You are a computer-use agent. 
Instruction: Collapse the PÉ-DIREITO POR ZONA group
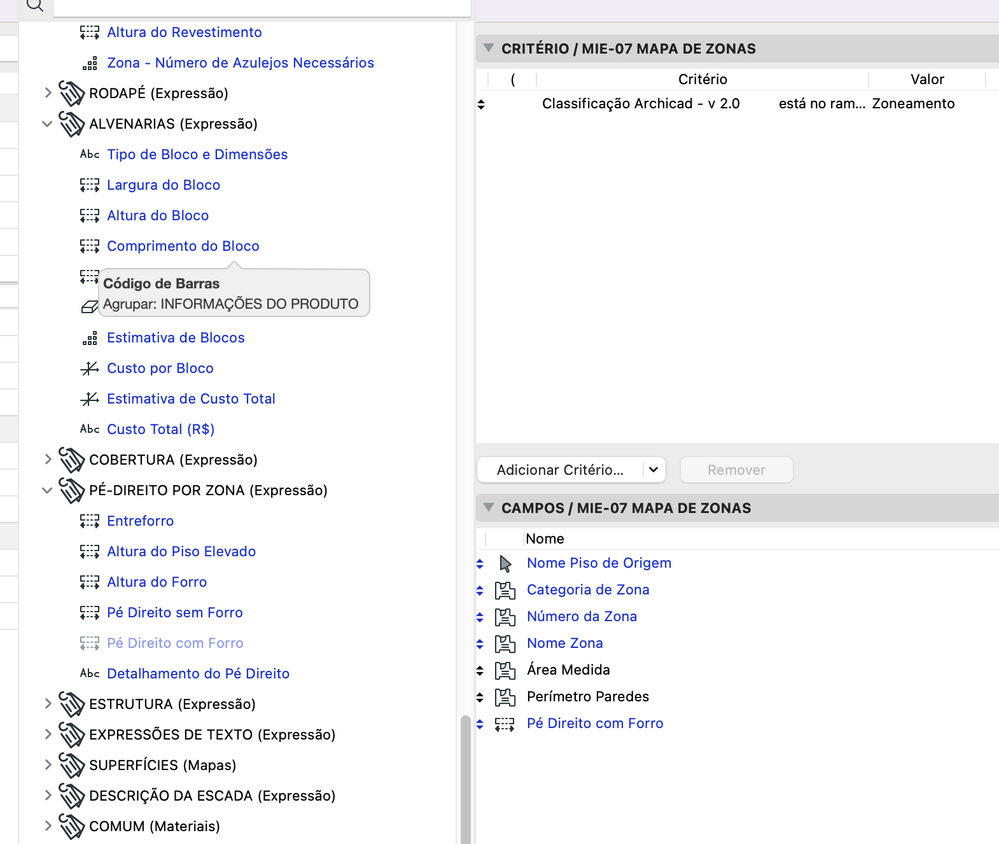pyautogui.click(x=47, y=490)
